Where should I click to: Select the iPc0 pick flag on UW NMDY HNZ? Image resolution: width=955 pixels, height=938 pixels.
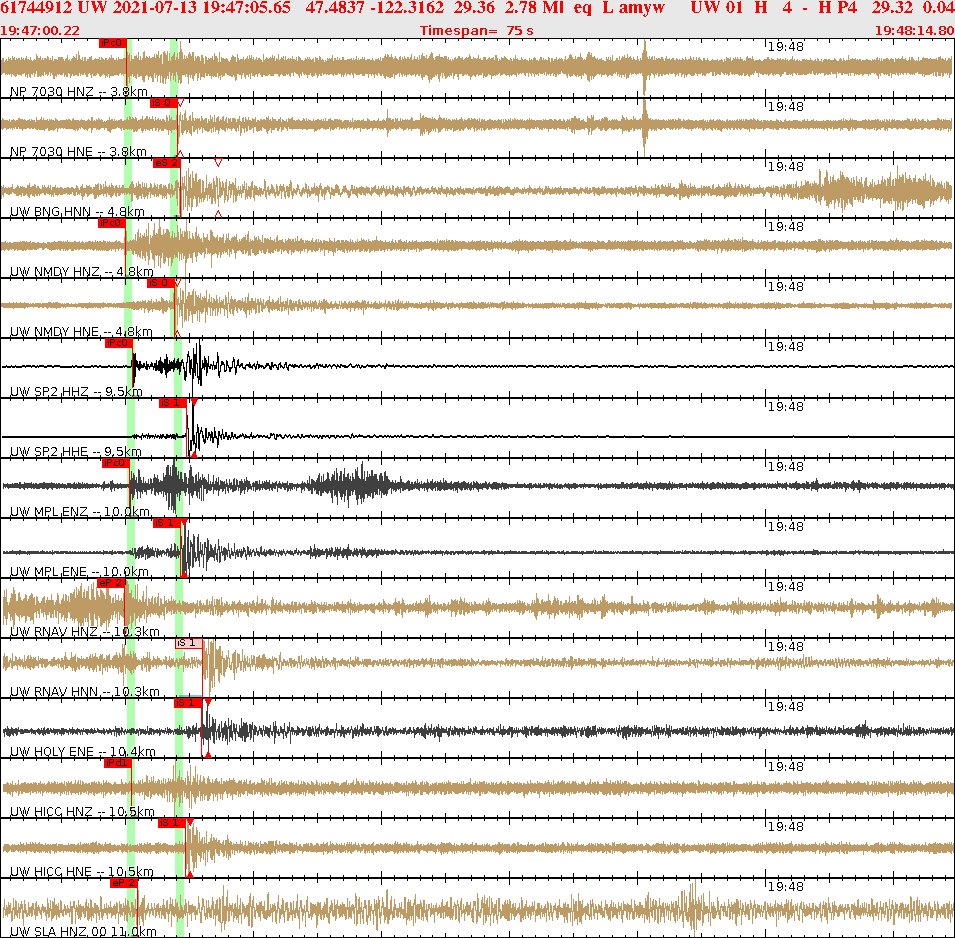110,222
